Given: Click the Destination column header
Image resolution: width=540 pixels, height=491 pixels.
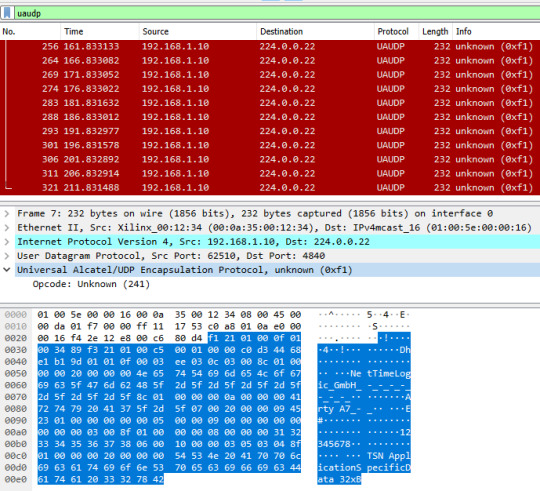Looking at the screenshot, I should point(315,32).
